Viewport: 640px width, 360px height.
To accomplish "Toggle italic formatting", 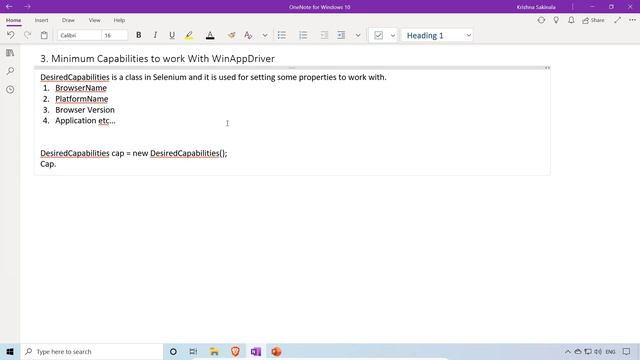I will tap(155, 36).
